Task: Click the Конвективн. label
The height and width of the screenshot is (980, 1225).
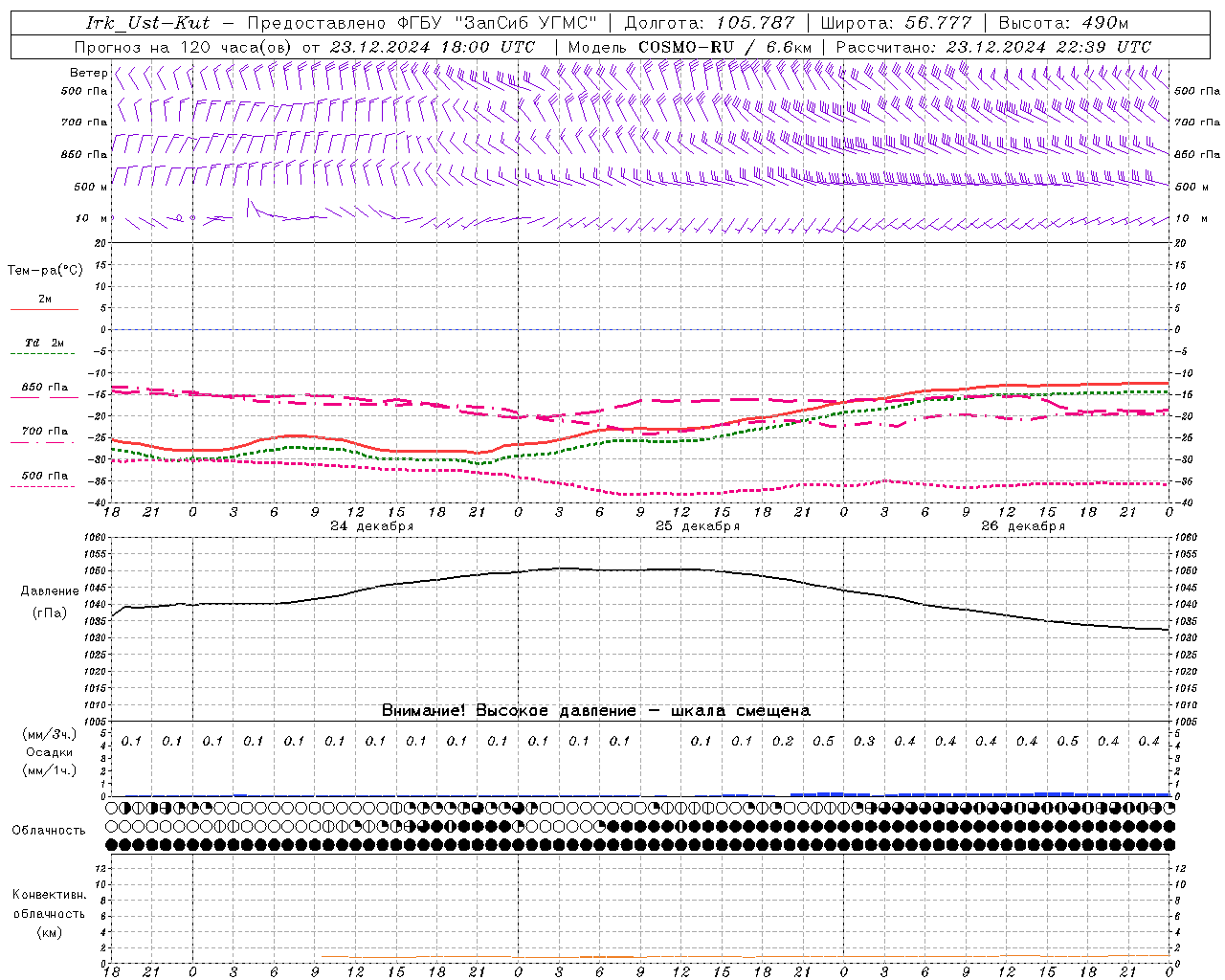Action: tap(49, 896)
